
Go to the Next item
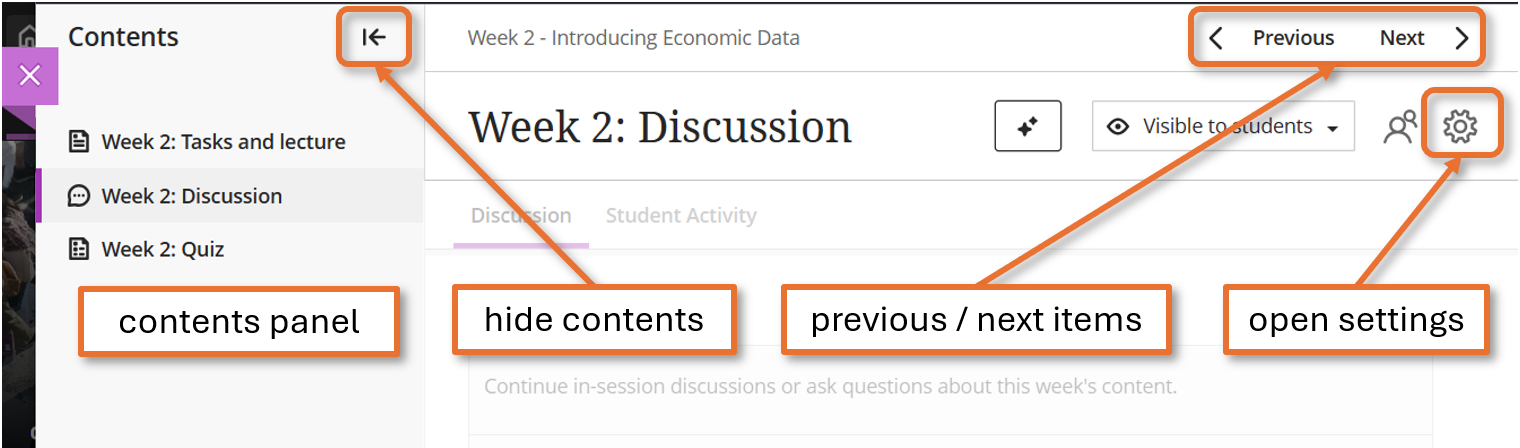click(1402, 38)
